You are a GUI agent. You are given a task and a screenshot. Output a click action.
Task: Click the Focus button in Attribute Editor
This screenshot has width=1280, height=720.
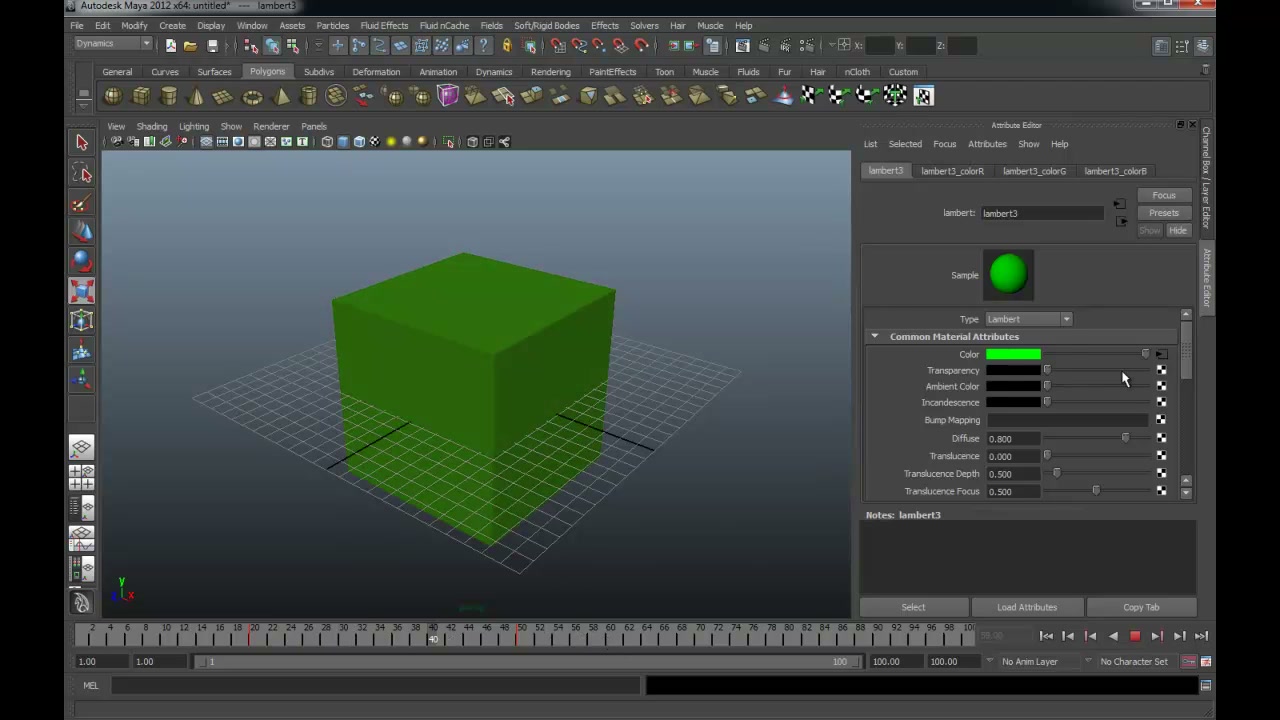point(1164,195)
